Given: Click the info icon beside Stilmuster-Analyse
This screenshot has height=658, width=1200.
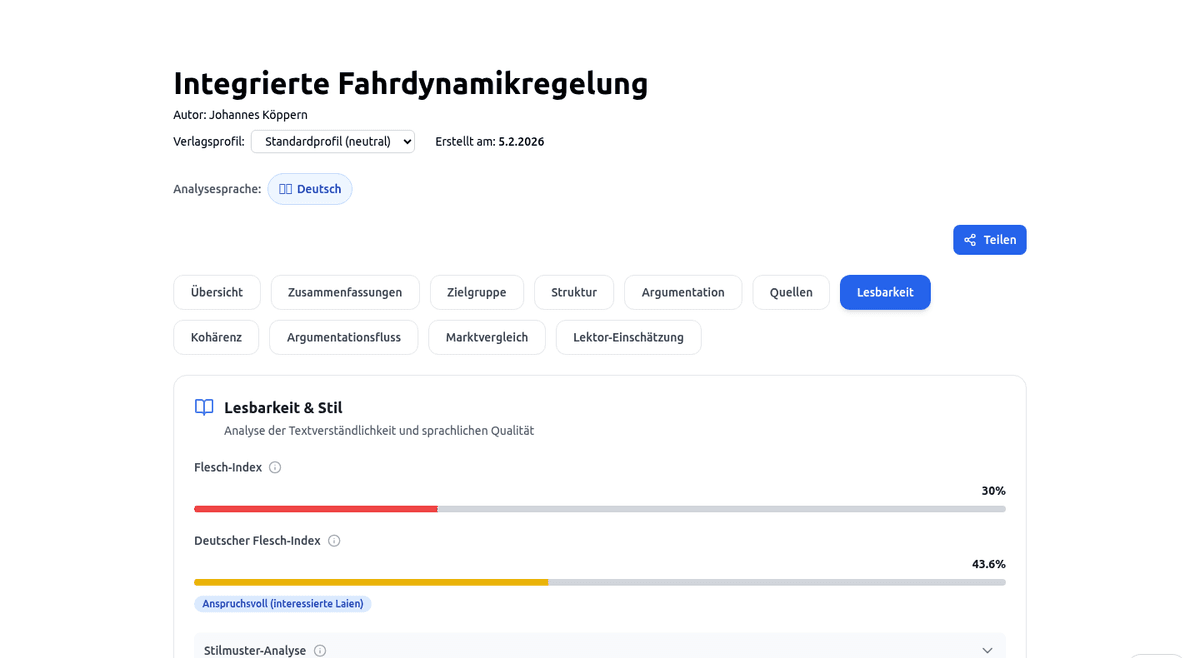Looking at the screenshot, I should (319, 650).
